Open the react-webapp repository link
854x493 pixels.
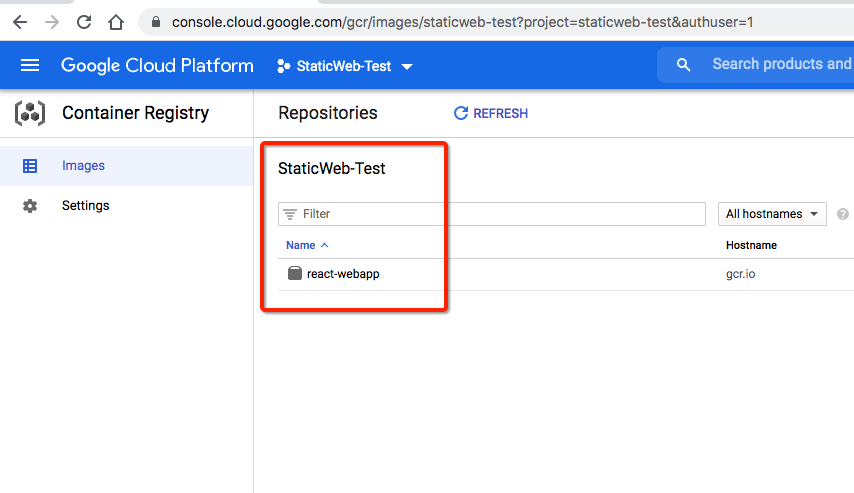[x=343, y=274]
